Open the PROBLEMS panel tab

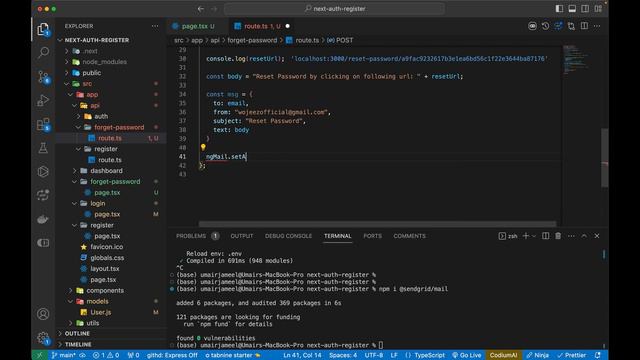191,236
